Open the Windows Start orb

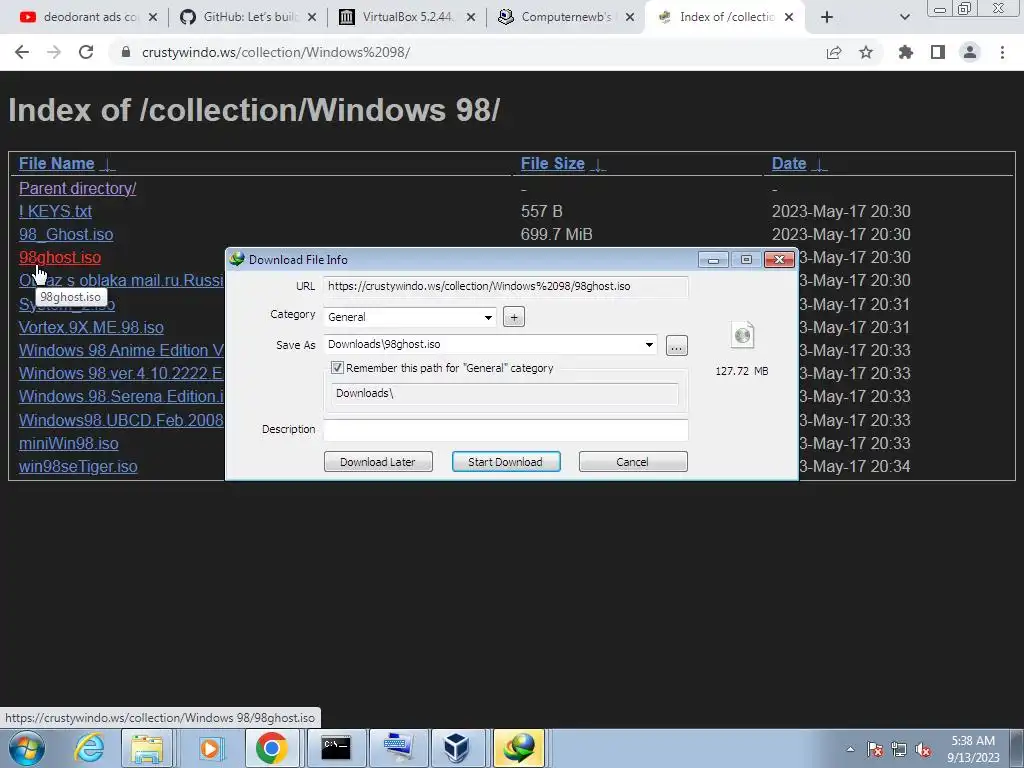(x=27, y=748)
